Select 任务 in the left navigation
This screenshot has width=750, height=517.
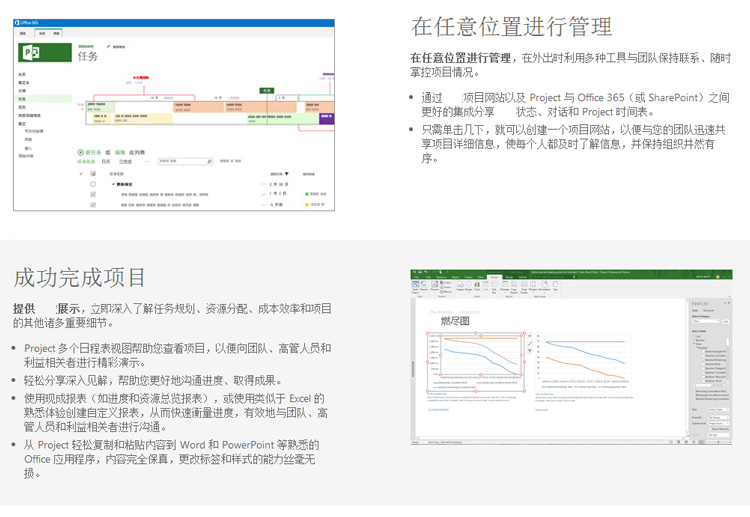(x=22, y=99)
